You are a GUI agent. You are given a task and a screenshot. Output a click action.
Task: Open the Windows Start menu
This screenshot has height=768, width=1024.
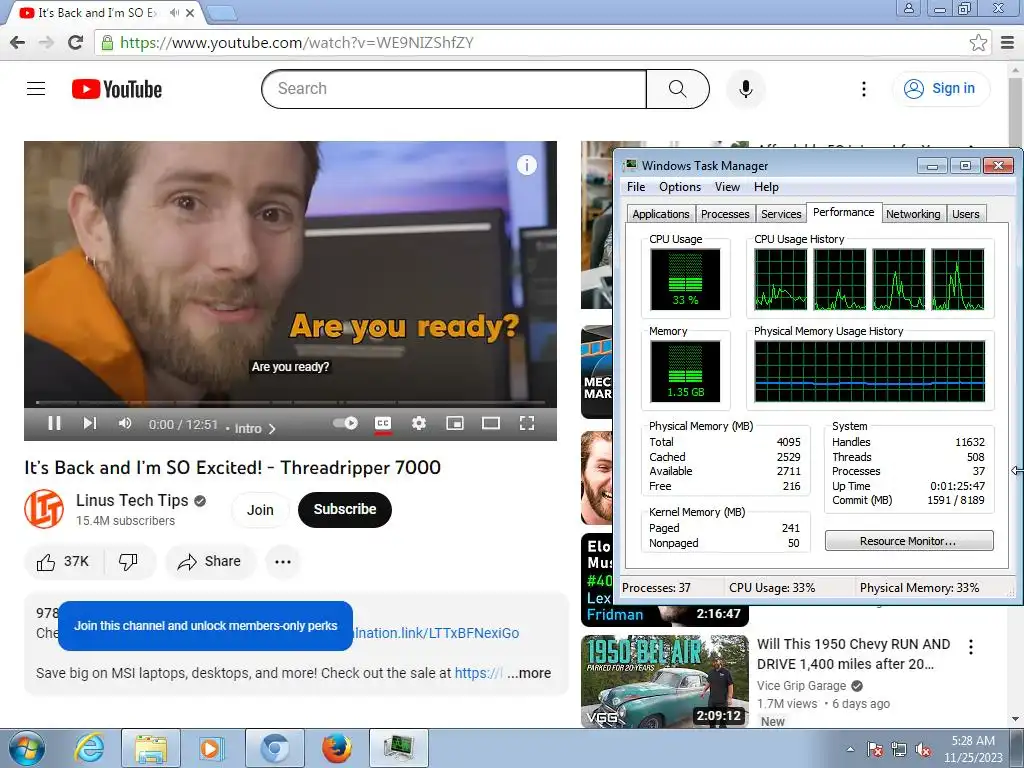[x=27, y=748]
